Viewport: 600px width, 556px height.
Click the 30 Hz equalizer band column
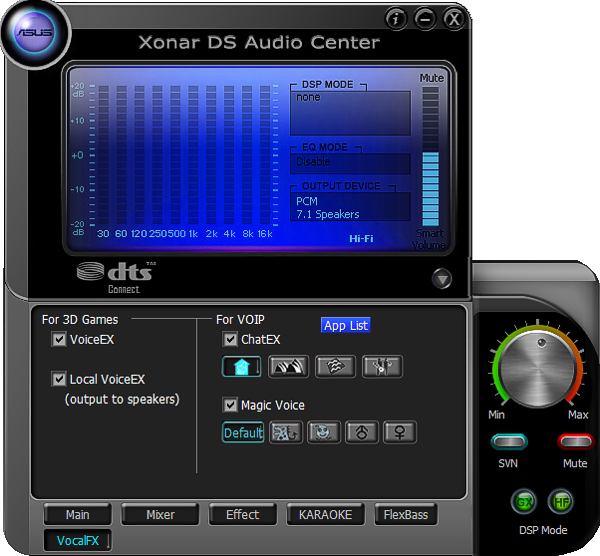103,155
